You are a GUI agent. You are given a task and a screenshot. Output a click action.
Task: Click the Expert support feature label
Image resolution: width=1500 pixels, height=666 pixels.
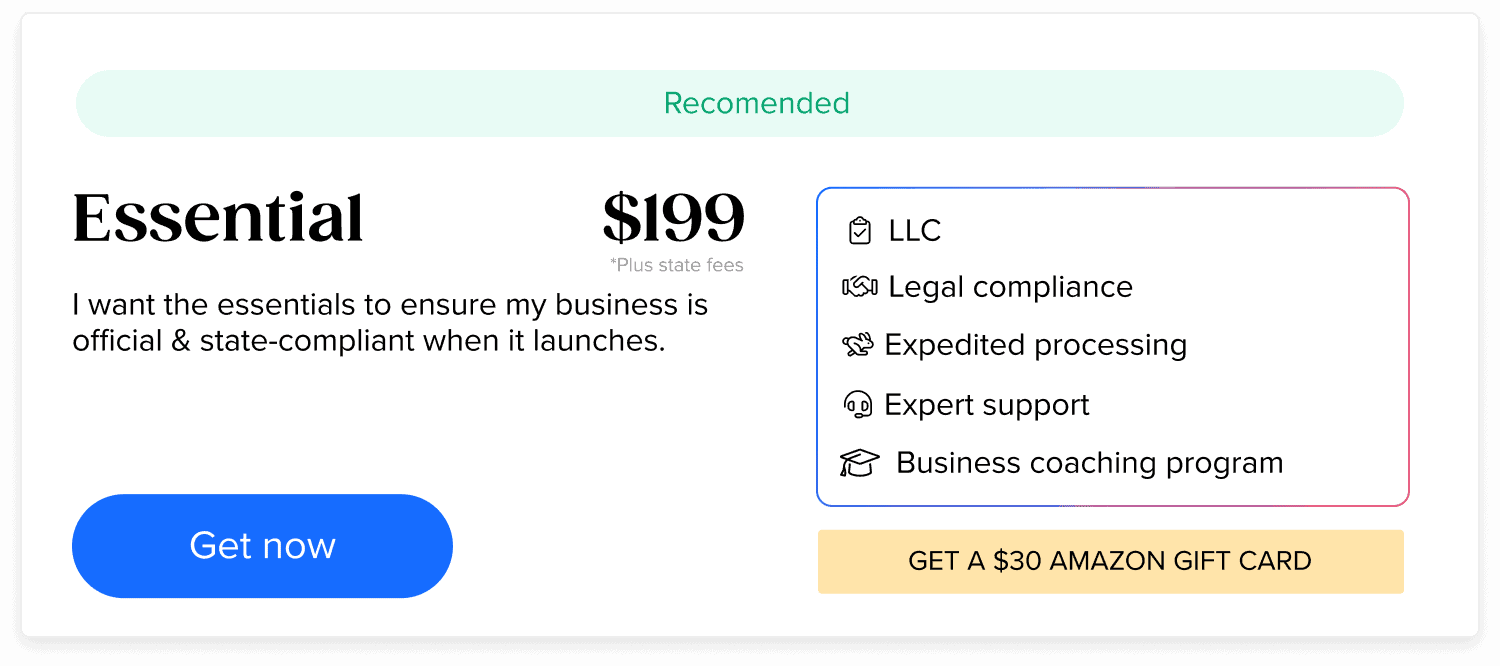(986, 405)
